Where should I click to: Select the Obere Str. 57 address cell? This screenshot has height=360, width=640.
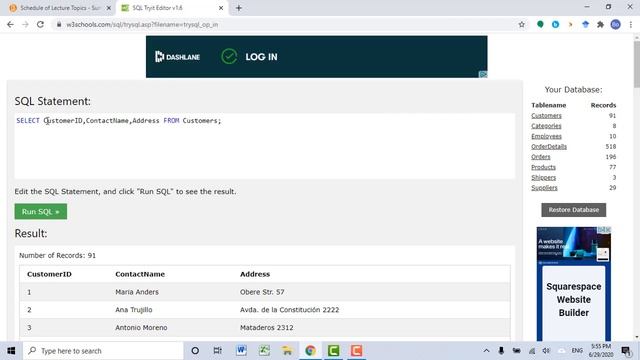262,292
